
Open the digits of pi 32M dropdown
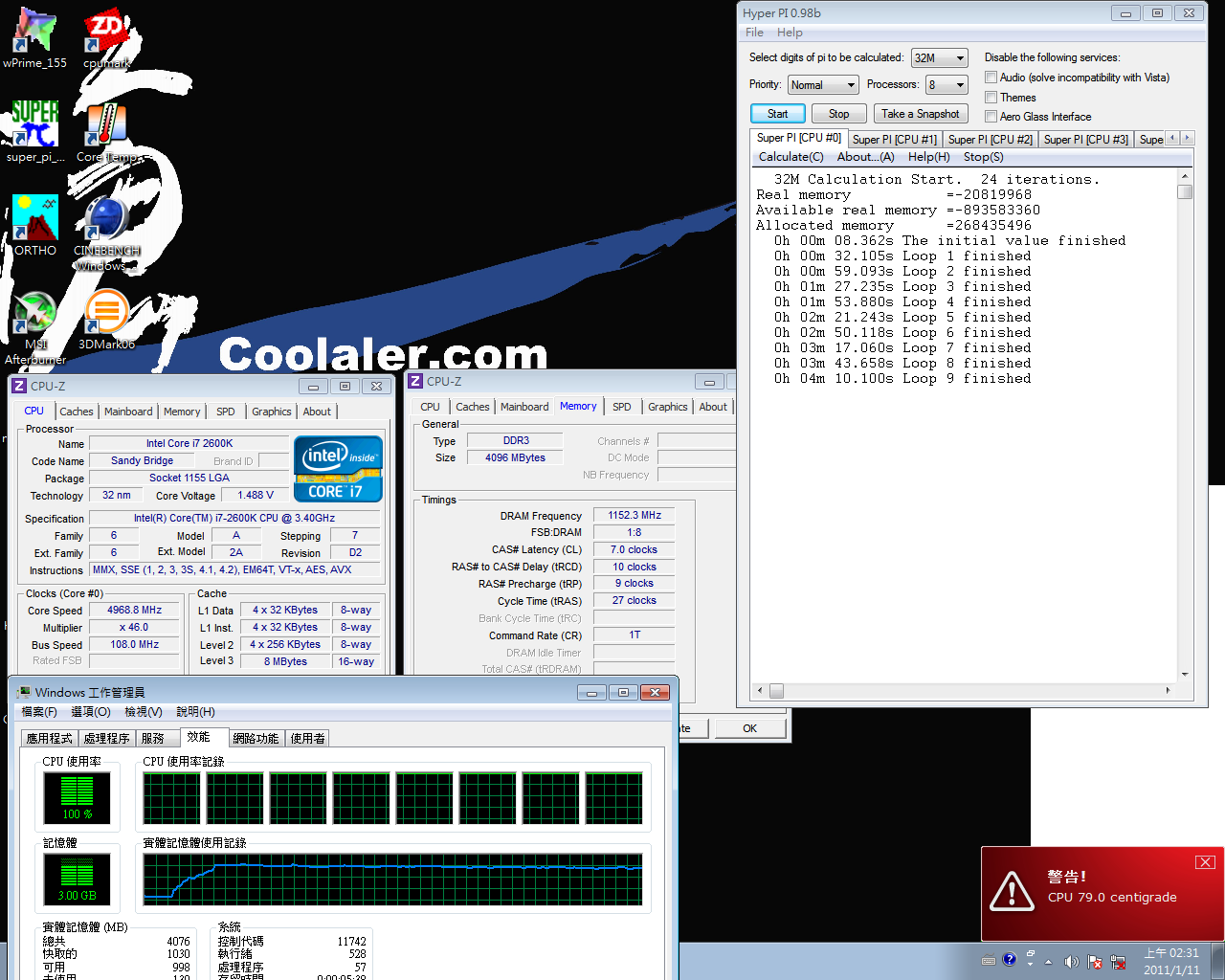940,58
